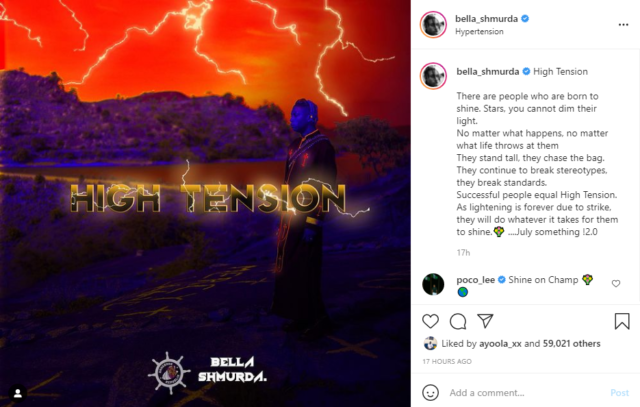Like the post with the heart icon
Screen dimensions: 640x407
(430, 321)
